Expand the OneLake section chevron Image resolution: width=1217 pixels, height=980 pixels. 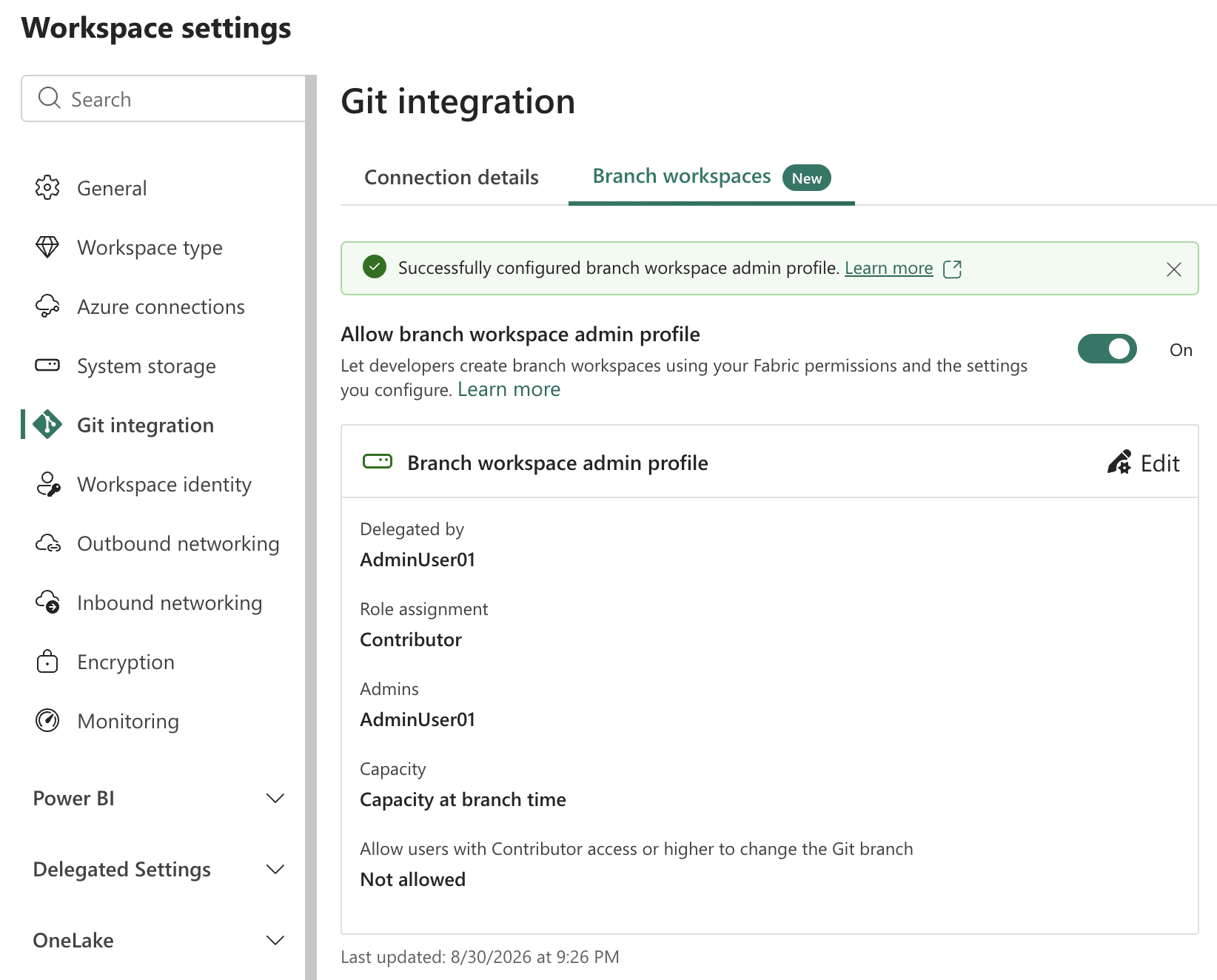[x=275, y=940]
